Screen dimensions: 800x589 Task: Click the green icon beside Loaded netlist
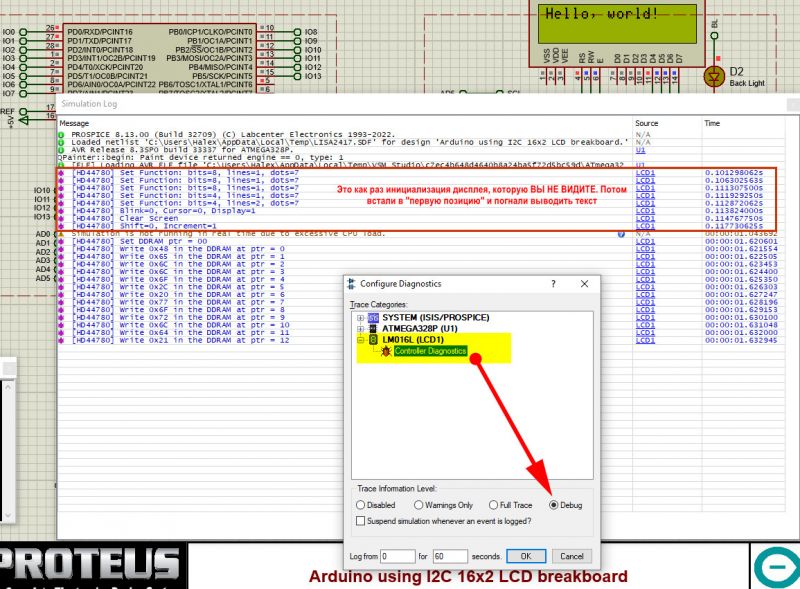point(61,142)
